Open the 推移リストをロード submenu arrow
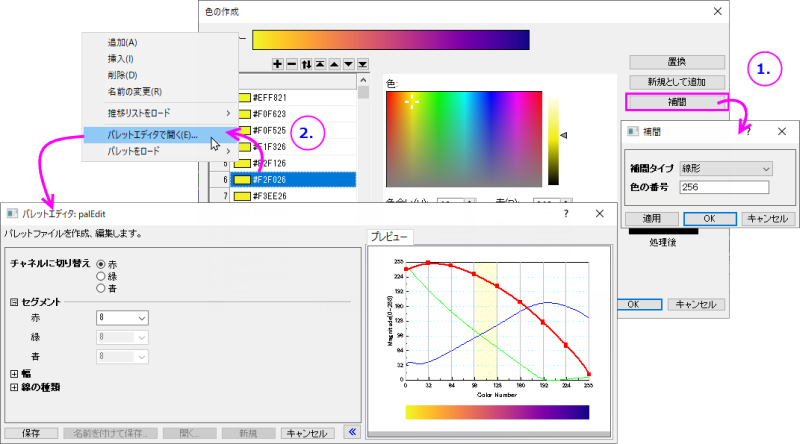This screenshot has height=444, width=800. point(228,113)
